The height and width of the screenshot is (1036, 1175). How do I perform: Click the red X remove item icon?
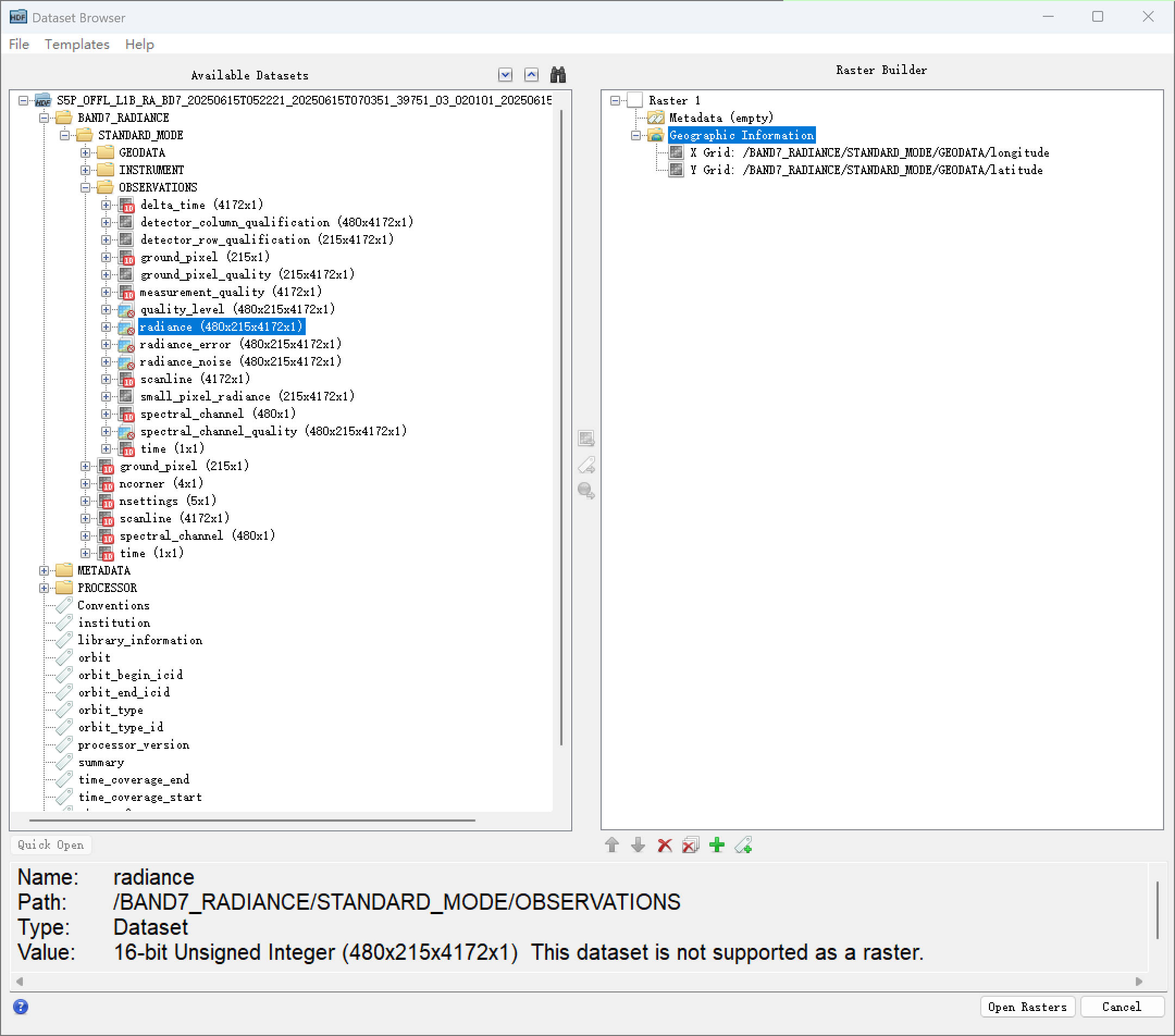665,845
